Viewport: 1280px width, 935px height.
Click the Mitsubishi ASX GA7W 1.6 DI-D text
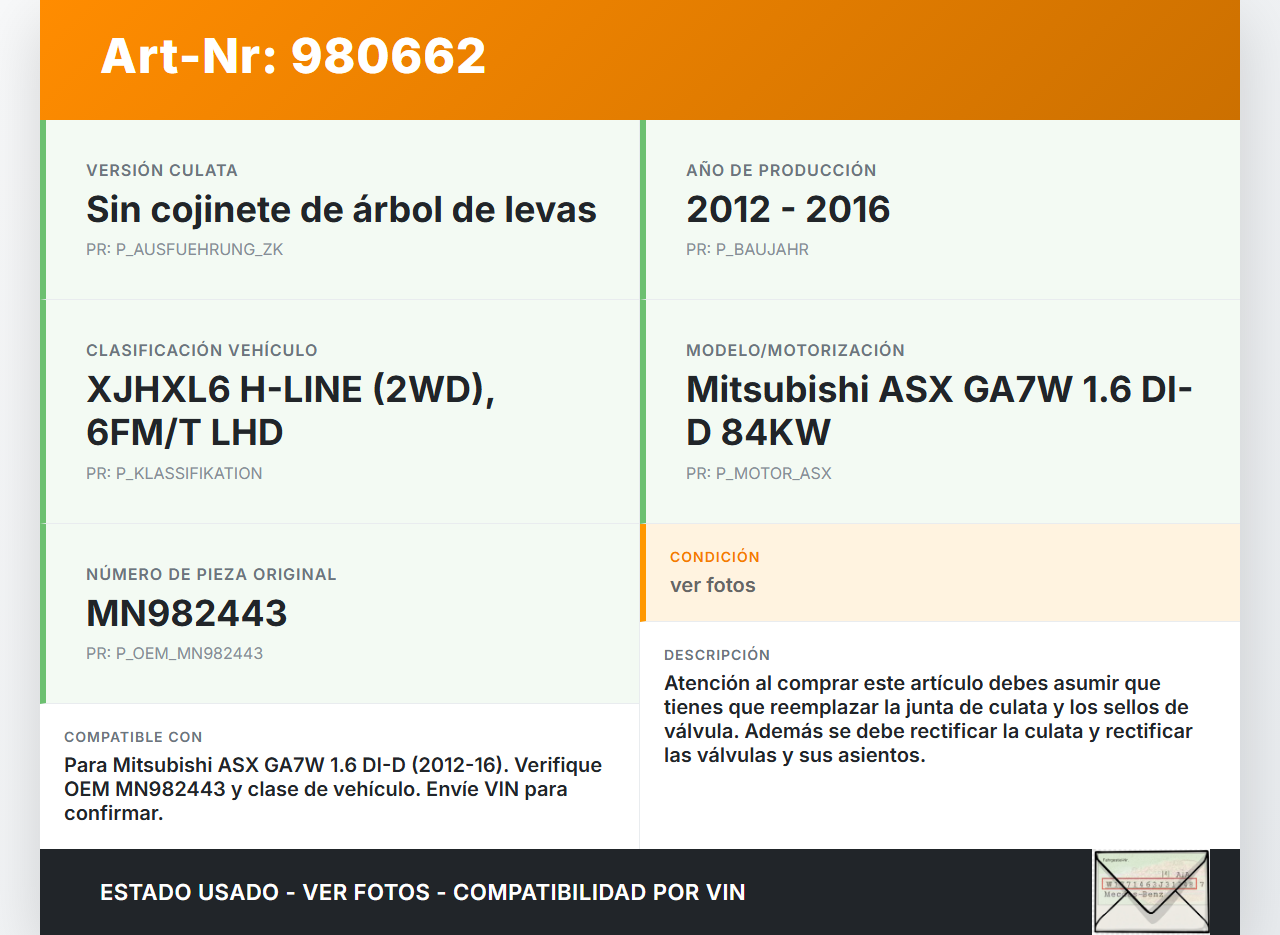coord(938,410)
